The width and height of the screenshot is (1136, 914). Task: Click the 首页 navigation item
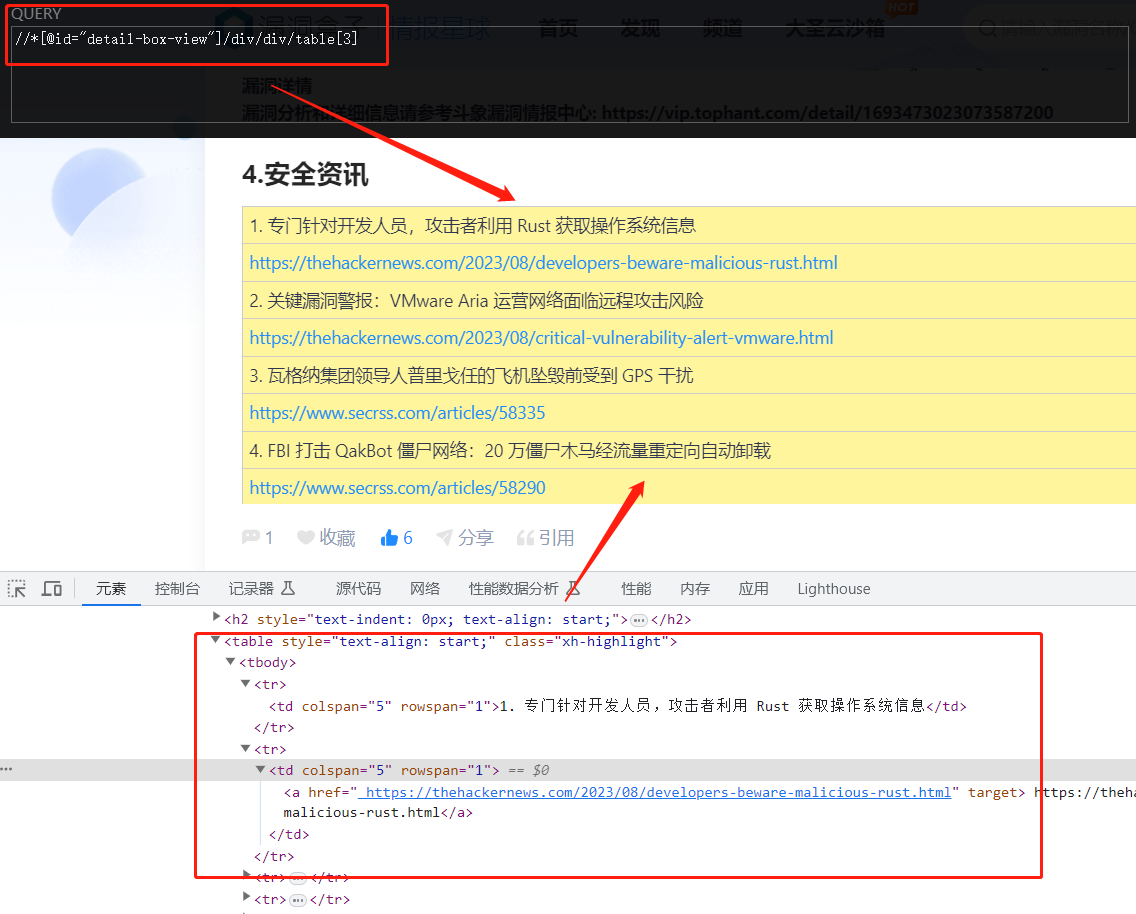[559, 28]
